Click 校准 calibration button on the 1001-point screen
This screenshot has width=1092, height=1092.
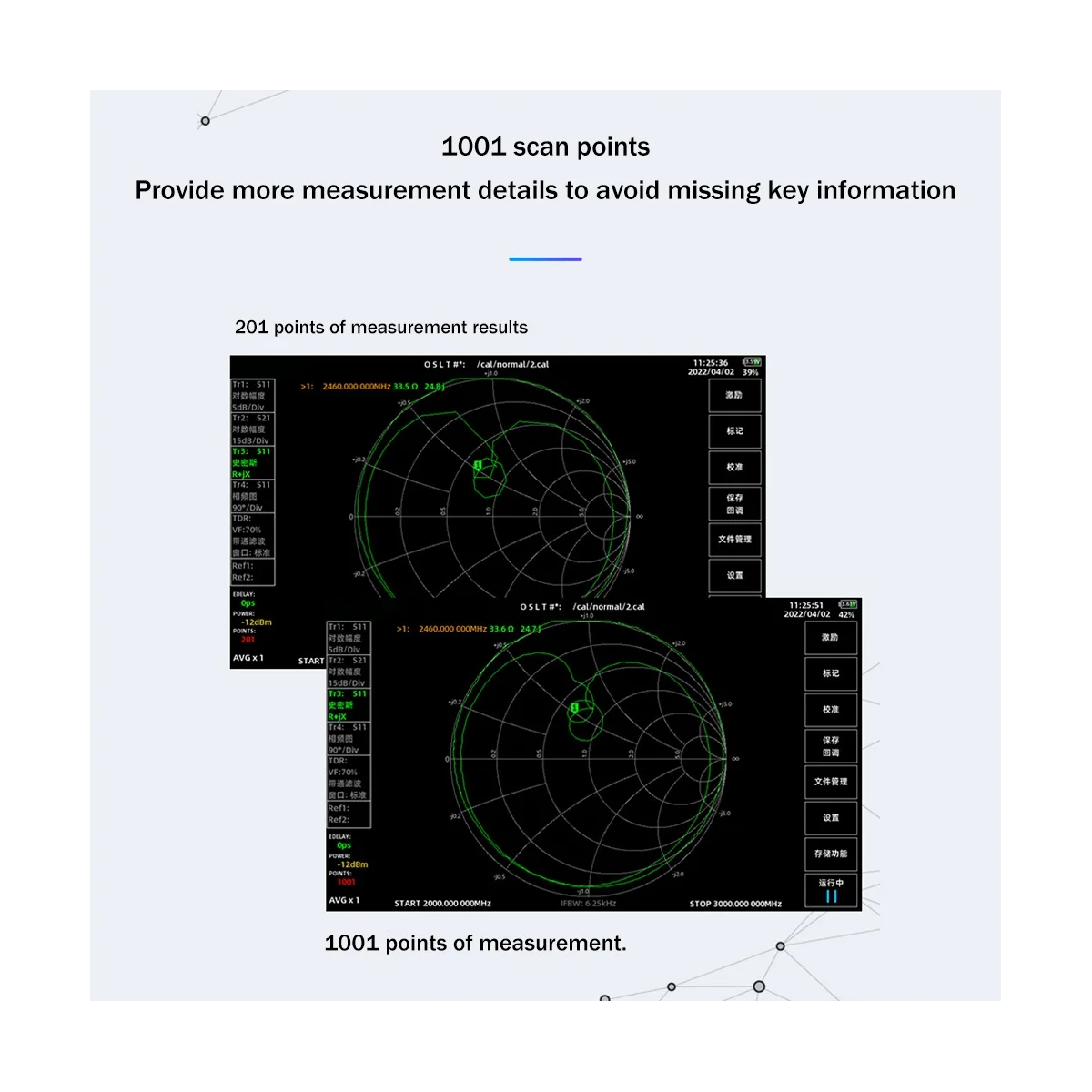click(831, 709)
